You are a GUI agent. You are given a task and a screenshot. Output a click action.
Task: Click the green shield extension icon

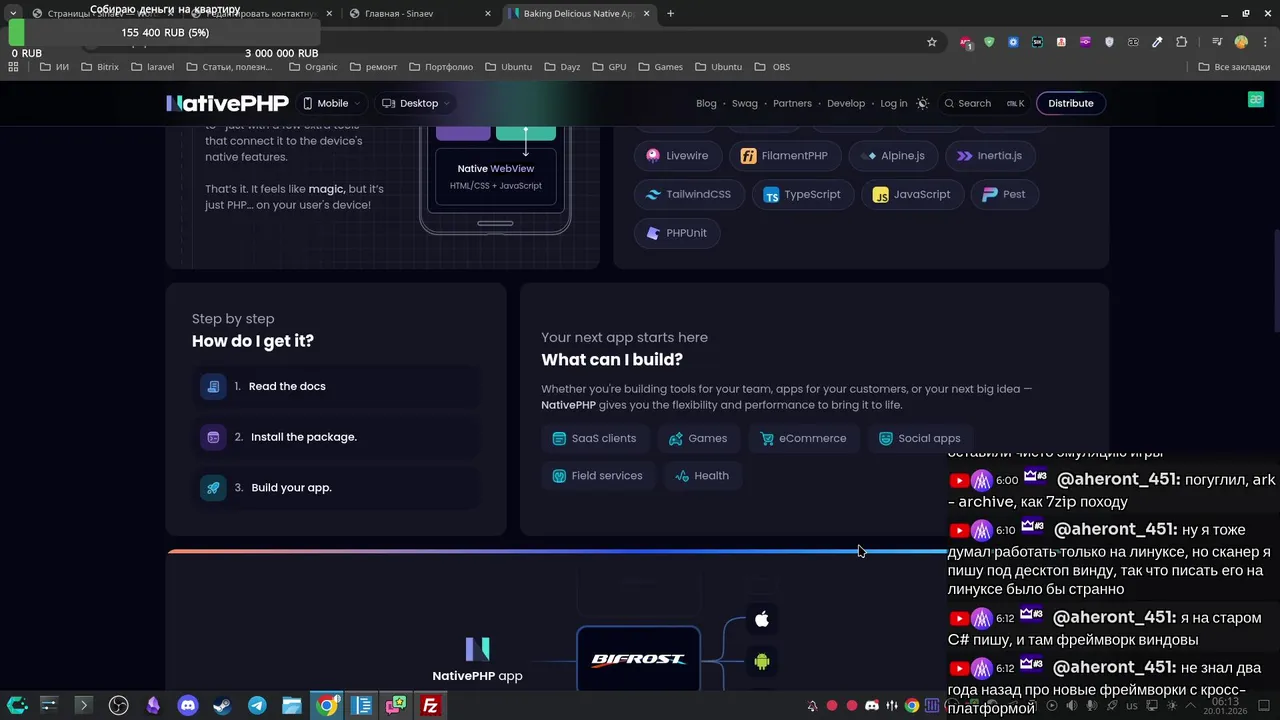[x=989, y=42]
